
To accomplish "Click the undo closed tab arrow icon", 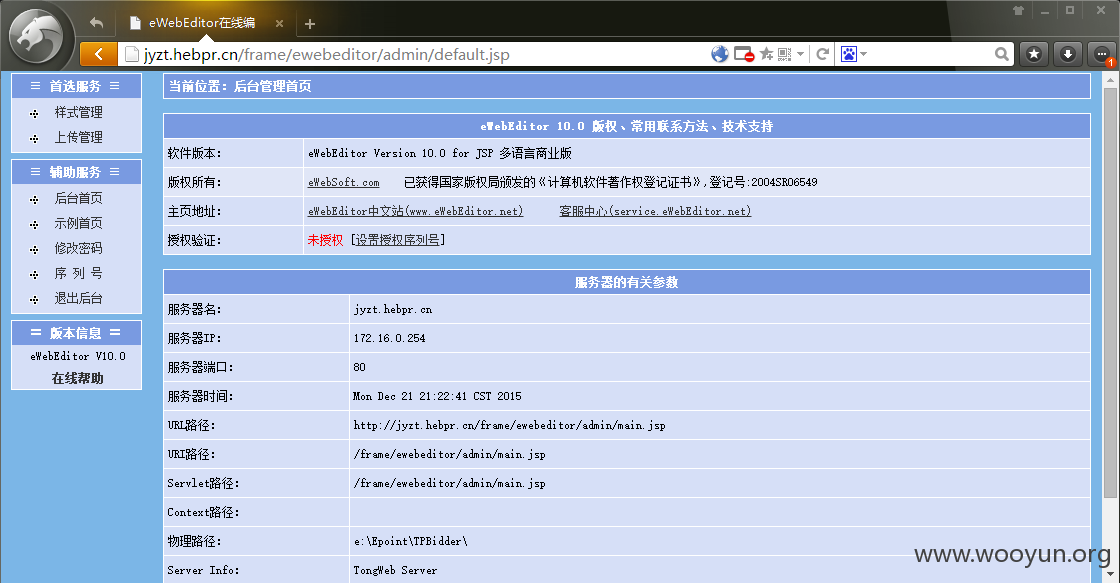I will (96, 23).
